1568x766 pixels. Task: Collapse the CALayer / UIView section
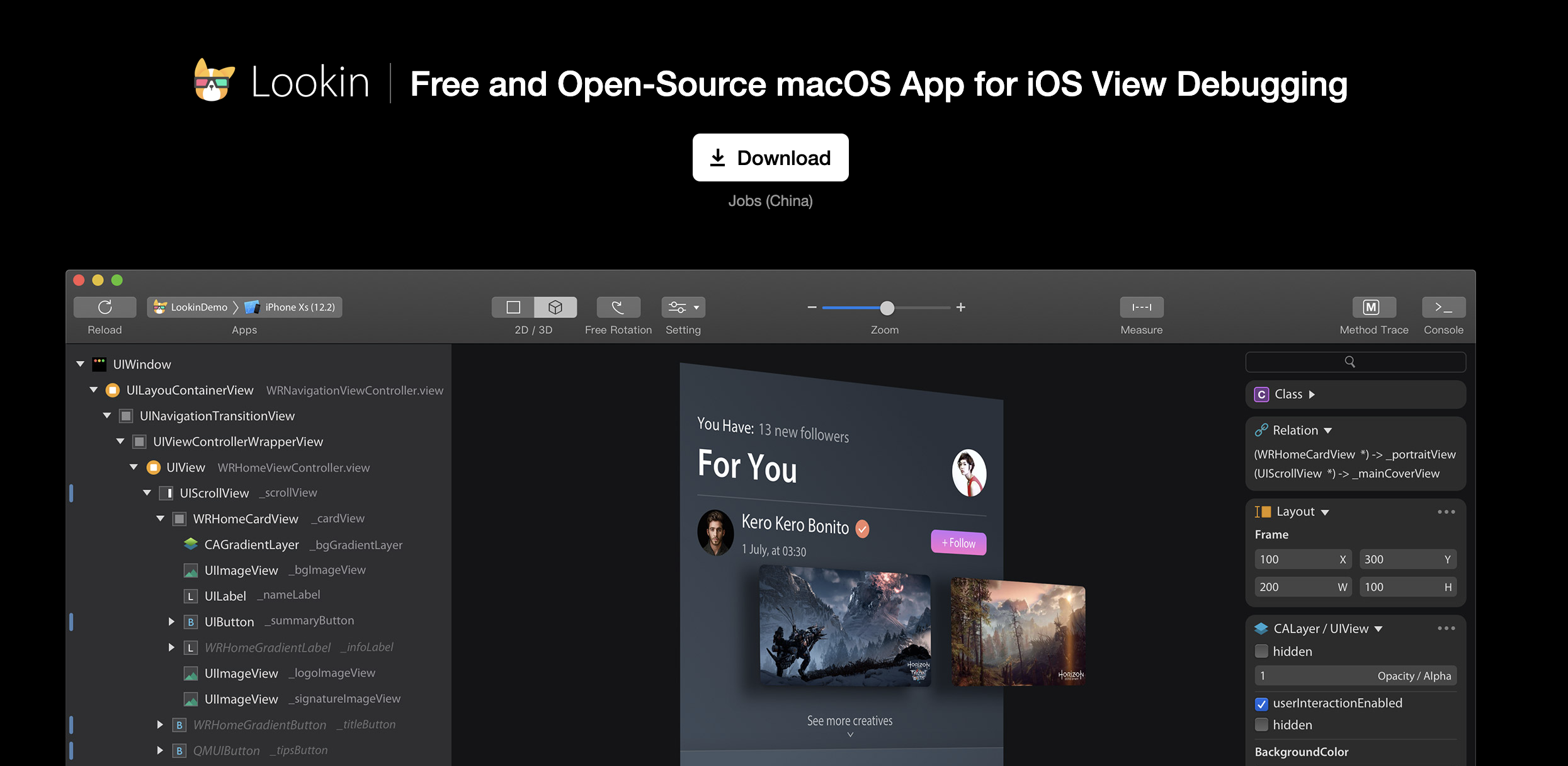1378,629
